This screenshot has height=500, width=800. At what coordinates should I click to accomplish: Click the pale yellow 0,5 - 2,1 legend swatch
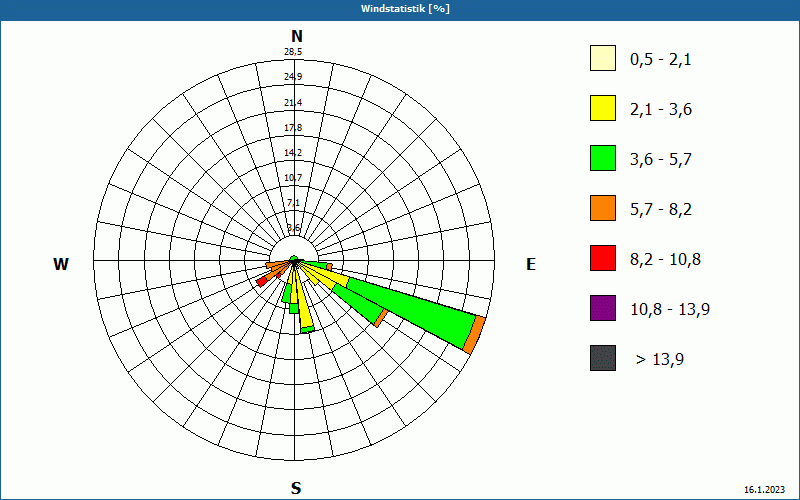[603, 58]
